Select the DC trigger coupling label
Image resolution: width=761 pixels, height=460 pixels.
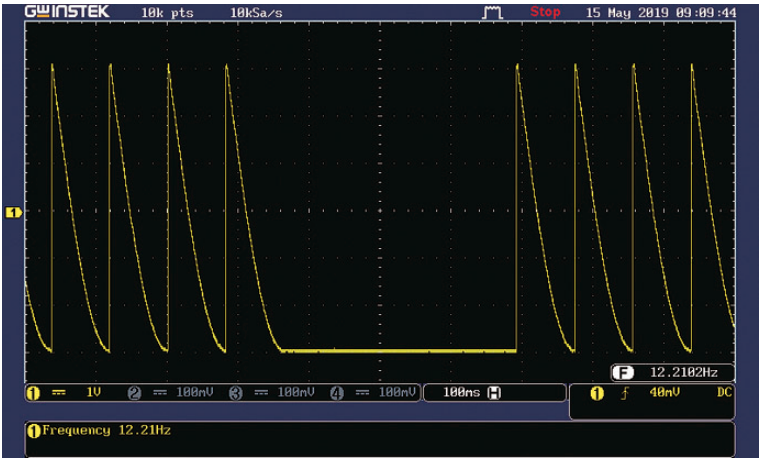[x=724, y=393]
